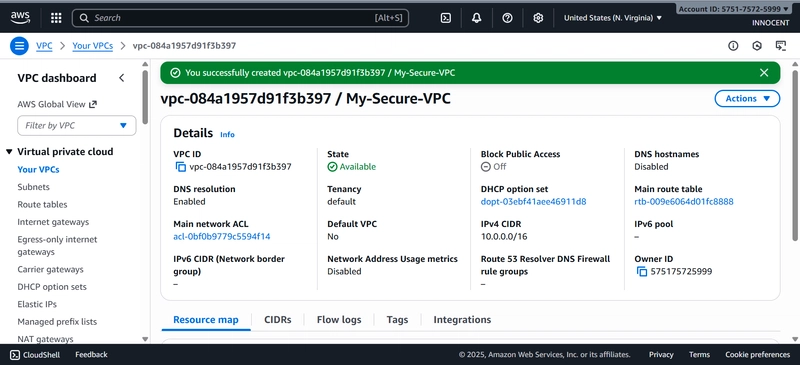Click the Your VPCs breadcrumb link

tap(92, 46)
